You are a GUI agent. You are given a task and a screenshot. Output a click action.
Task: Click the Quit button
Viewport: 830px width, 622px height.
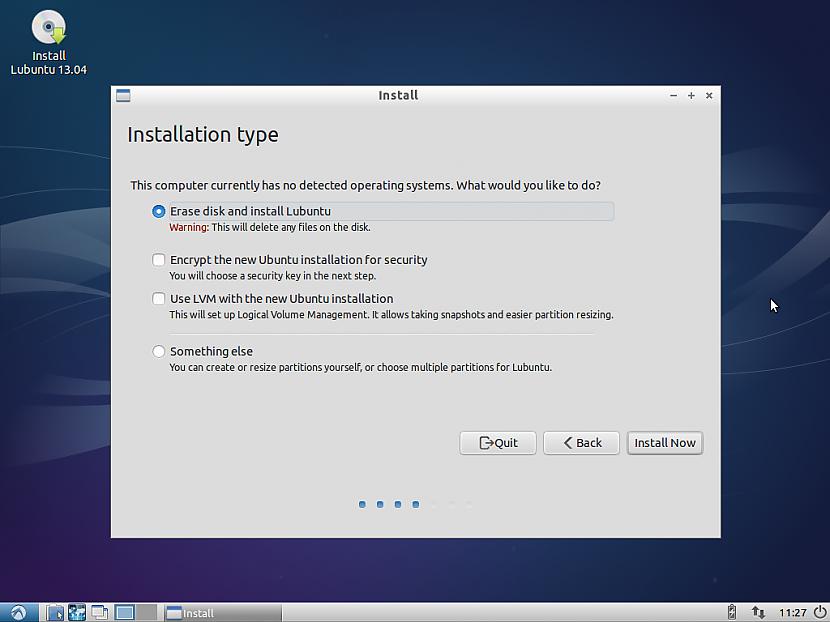(x=498, y=443)
